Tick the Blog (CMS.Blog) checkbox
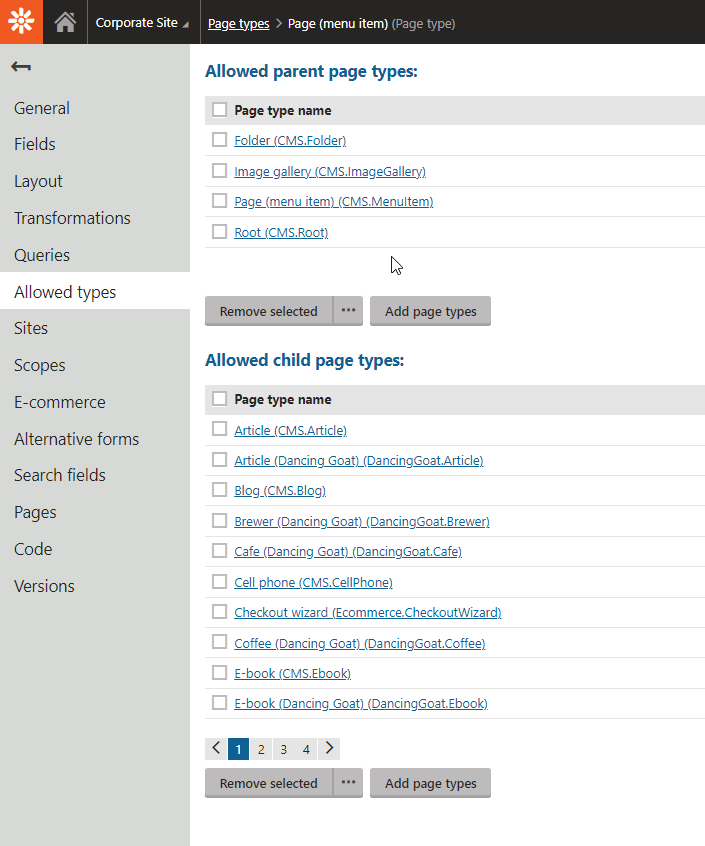Image resolution: width=705 pixels, height=846 pixels. 220,490
